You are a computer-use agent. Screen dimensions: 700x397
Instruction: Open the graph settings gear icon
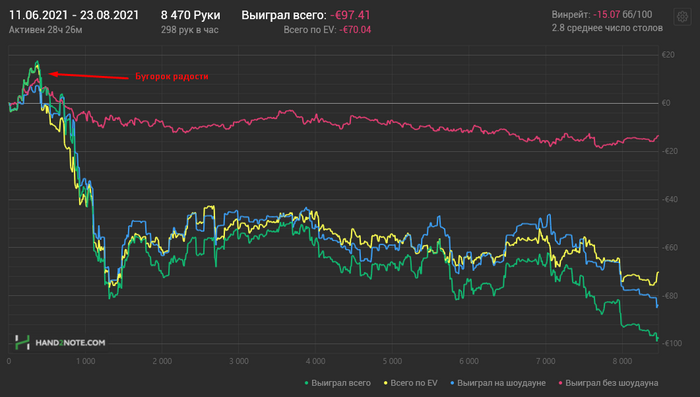pyautogui.click(x=682, y=17)
